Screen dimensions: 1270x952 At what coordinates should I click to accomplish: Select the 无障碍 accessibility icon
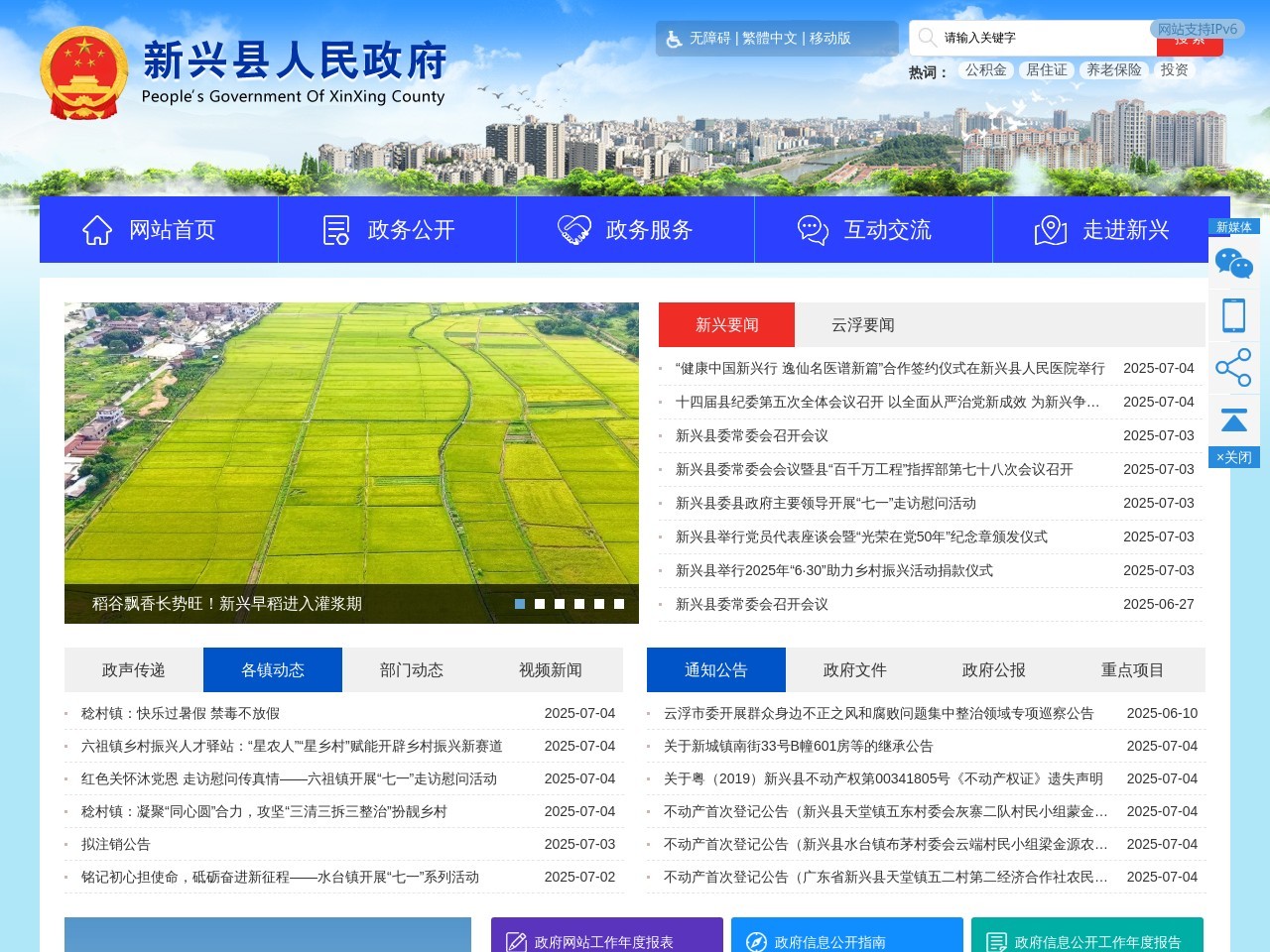click(675, 39)
